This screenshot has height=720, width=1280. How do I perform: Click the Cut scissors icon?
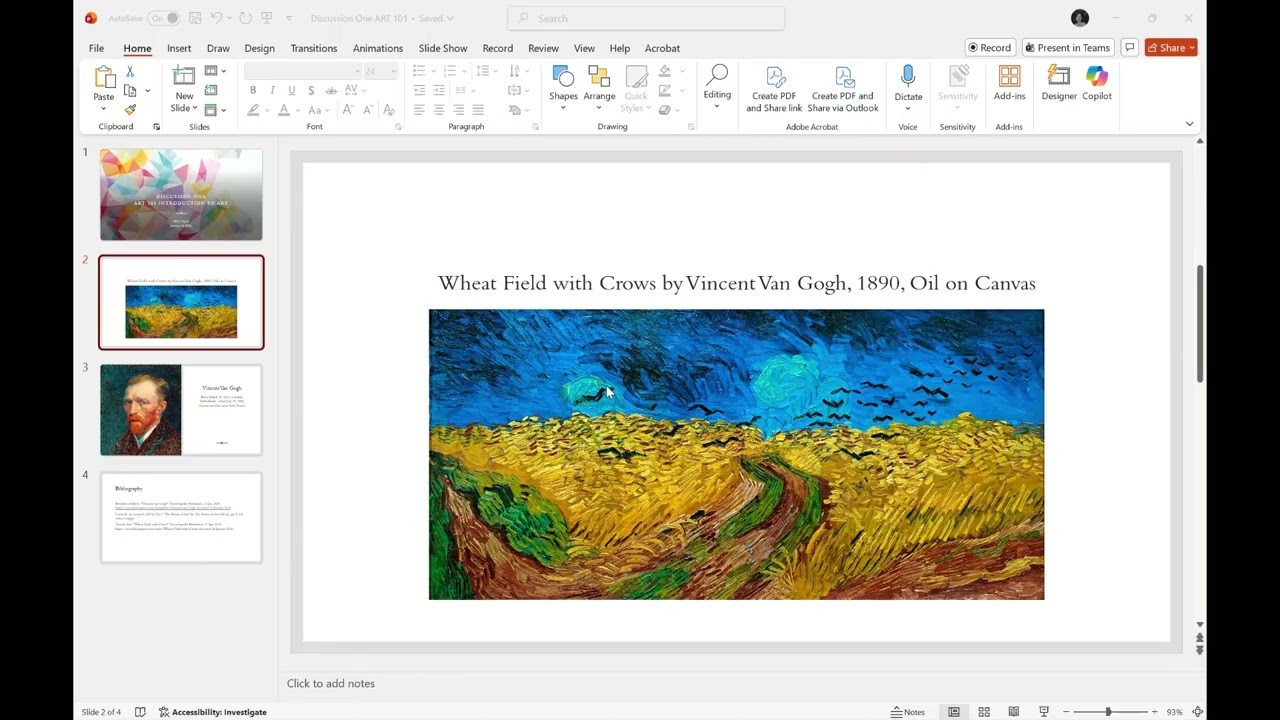[129, 72]
